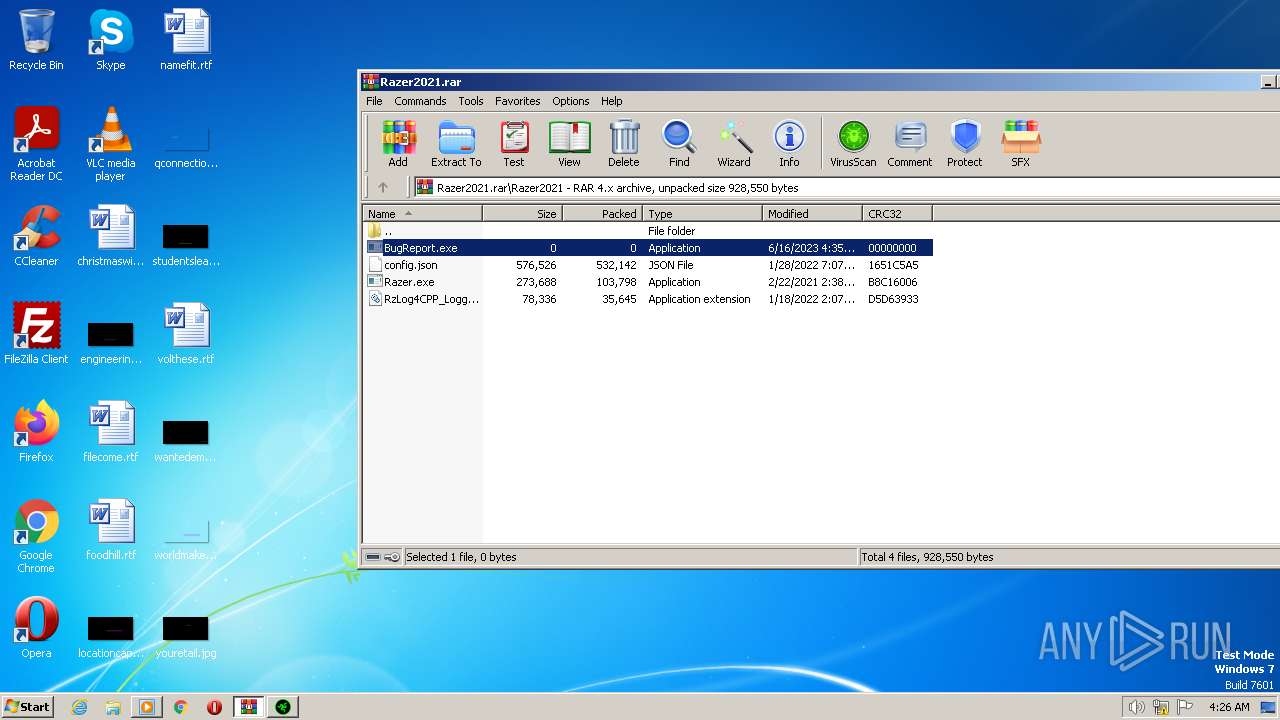Open Internet Explorer from taskbar
Viewport: 1280px width, 720px height.
[x=80, y=707]
